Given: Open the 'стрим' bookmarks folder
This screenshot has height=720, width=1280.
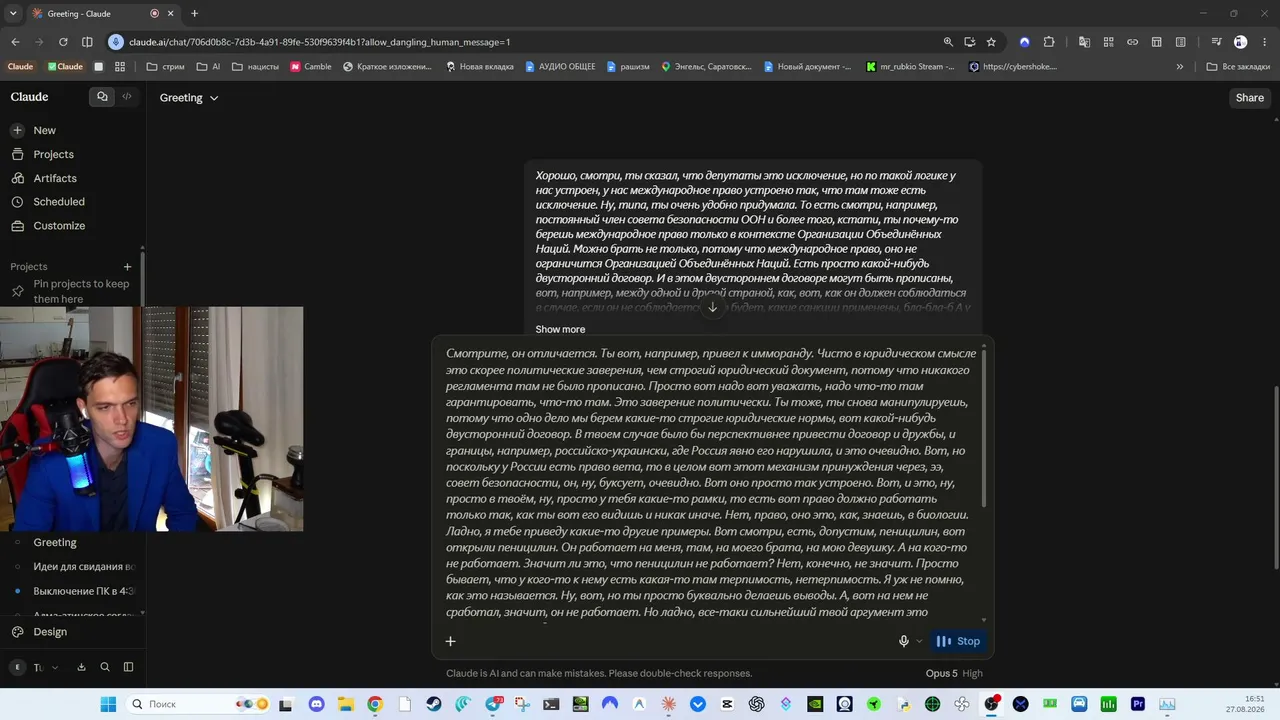Looking at the screenshot, I should pos(166,67).
